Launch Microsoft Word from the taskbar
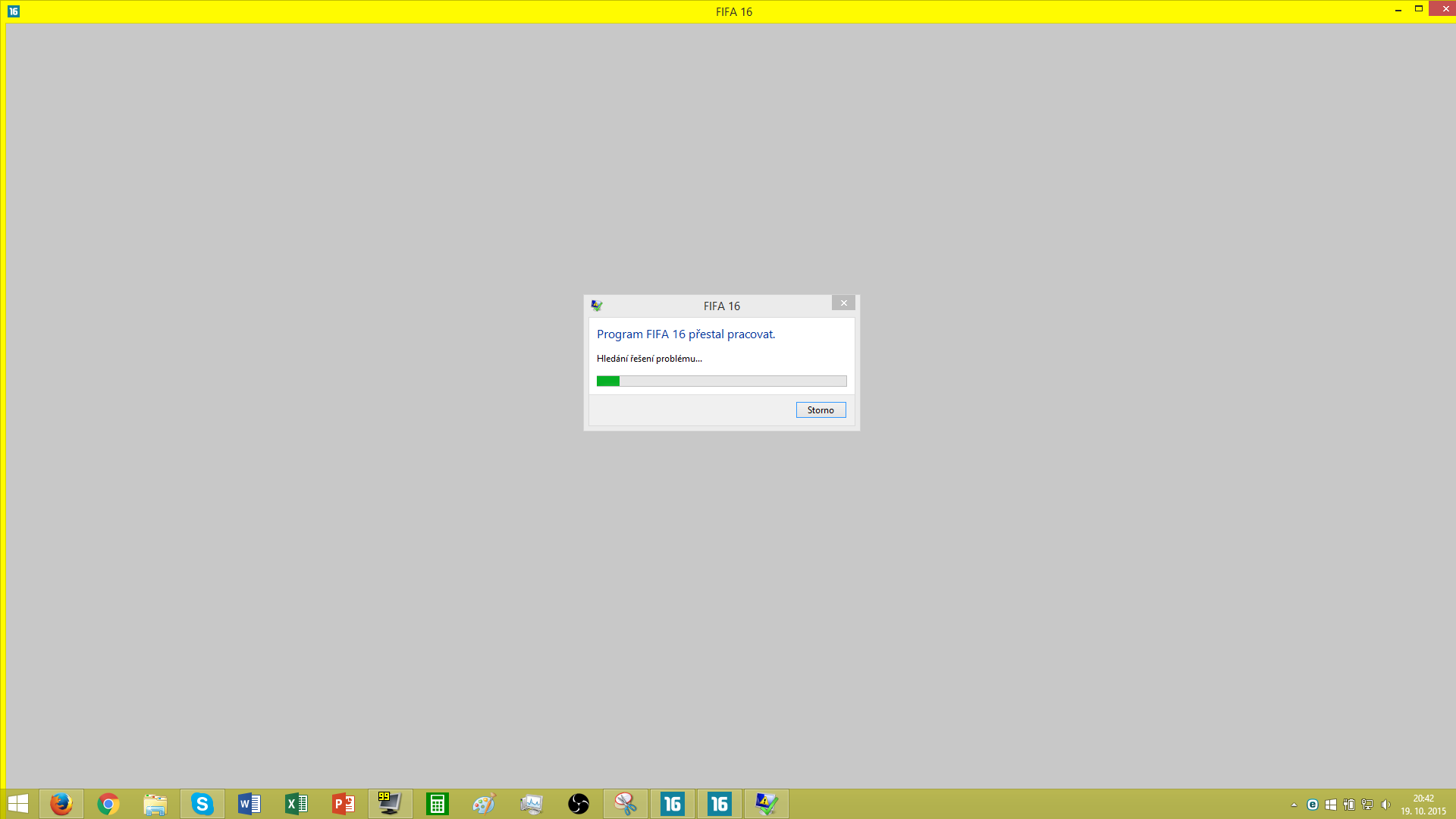The image size is (1456, 819). (249, 804)
